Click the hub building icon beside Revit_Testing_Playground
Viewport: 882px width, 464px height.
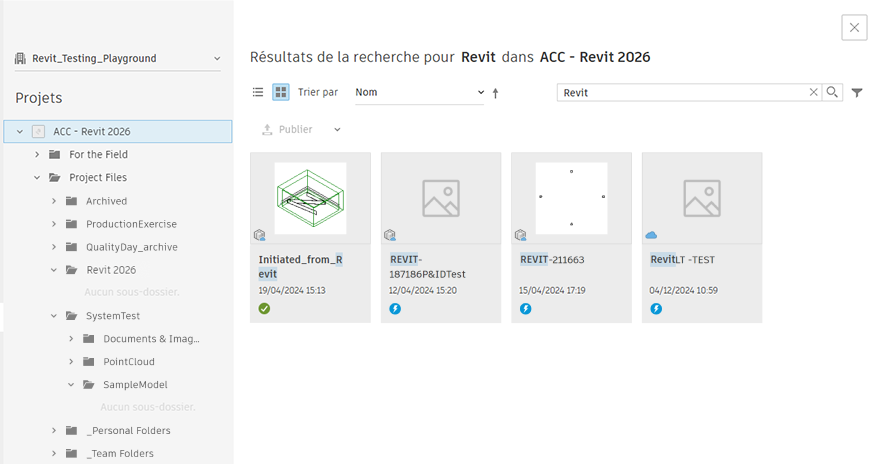[20, 58]
